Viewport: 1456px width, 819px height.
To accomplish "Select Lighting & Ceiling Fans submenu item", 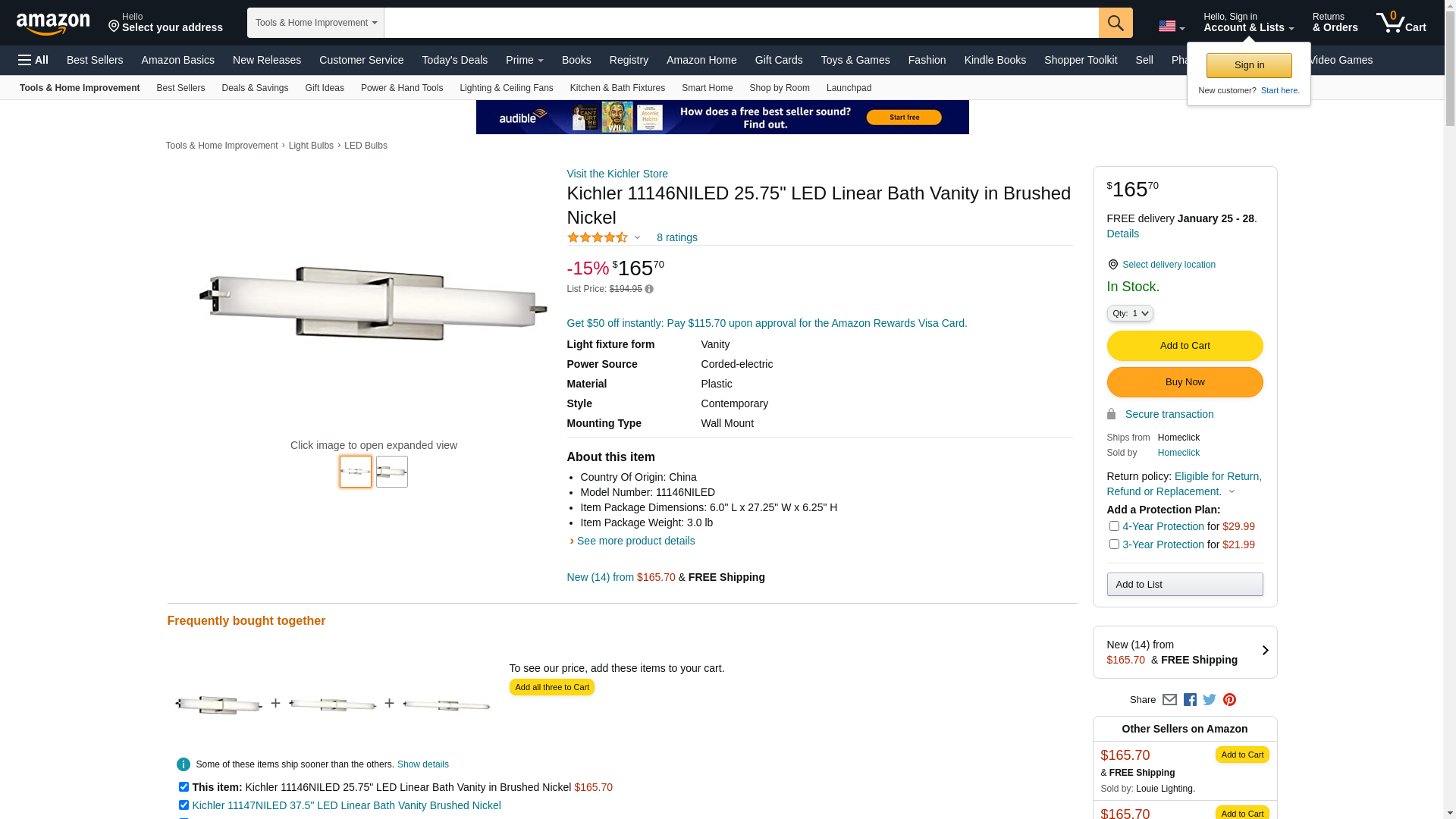I will tap(506, 88).
